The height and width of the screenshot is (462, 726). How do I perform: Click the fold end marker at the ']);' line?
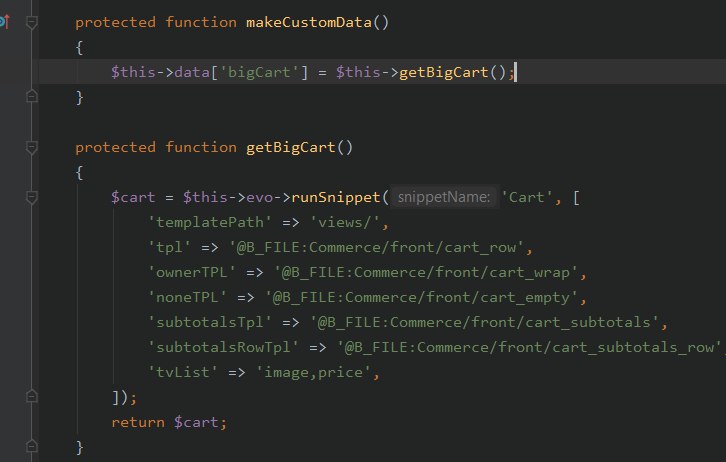(31, 397)
